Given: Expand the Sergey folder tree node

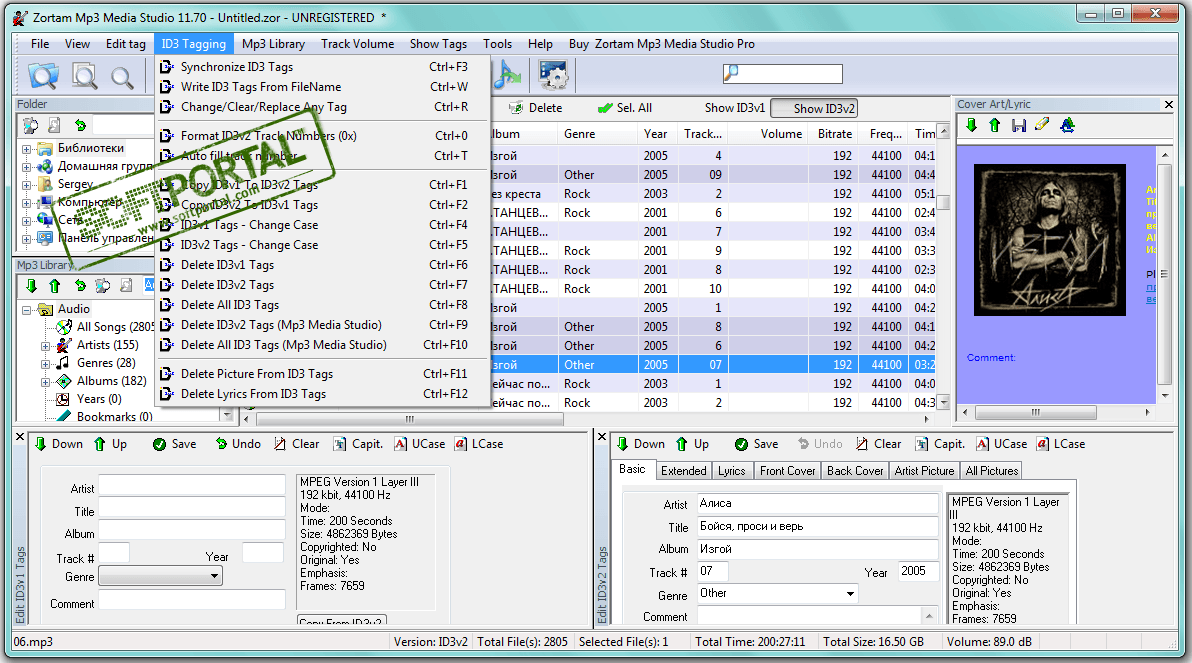Looking at the screenshot, I should pyautogui.click(x=27, y=185).
